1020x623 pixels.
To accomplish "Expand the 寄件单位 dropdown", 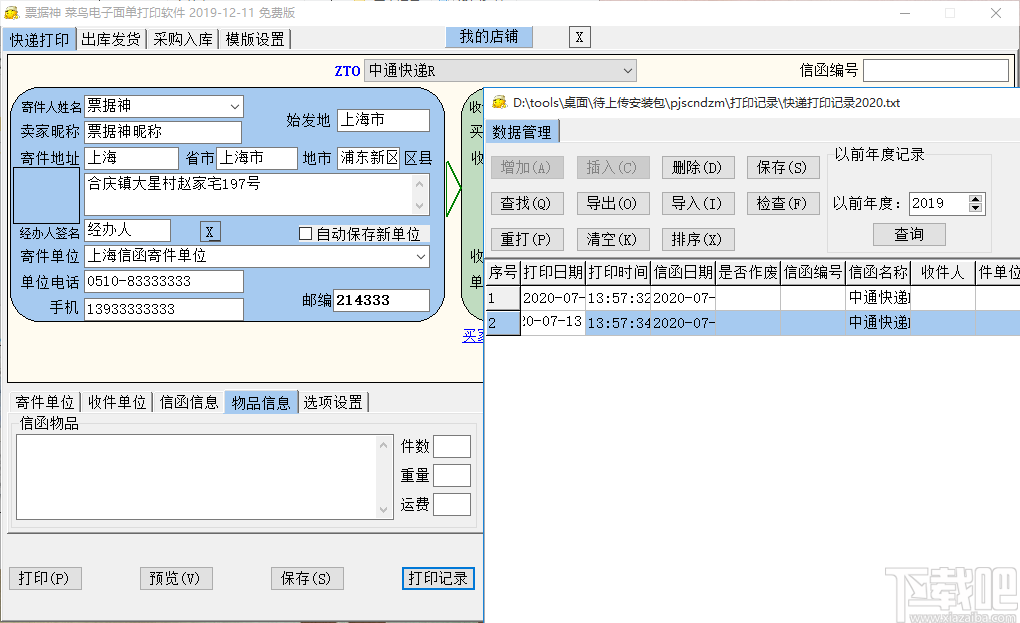I will coord(421,256).
